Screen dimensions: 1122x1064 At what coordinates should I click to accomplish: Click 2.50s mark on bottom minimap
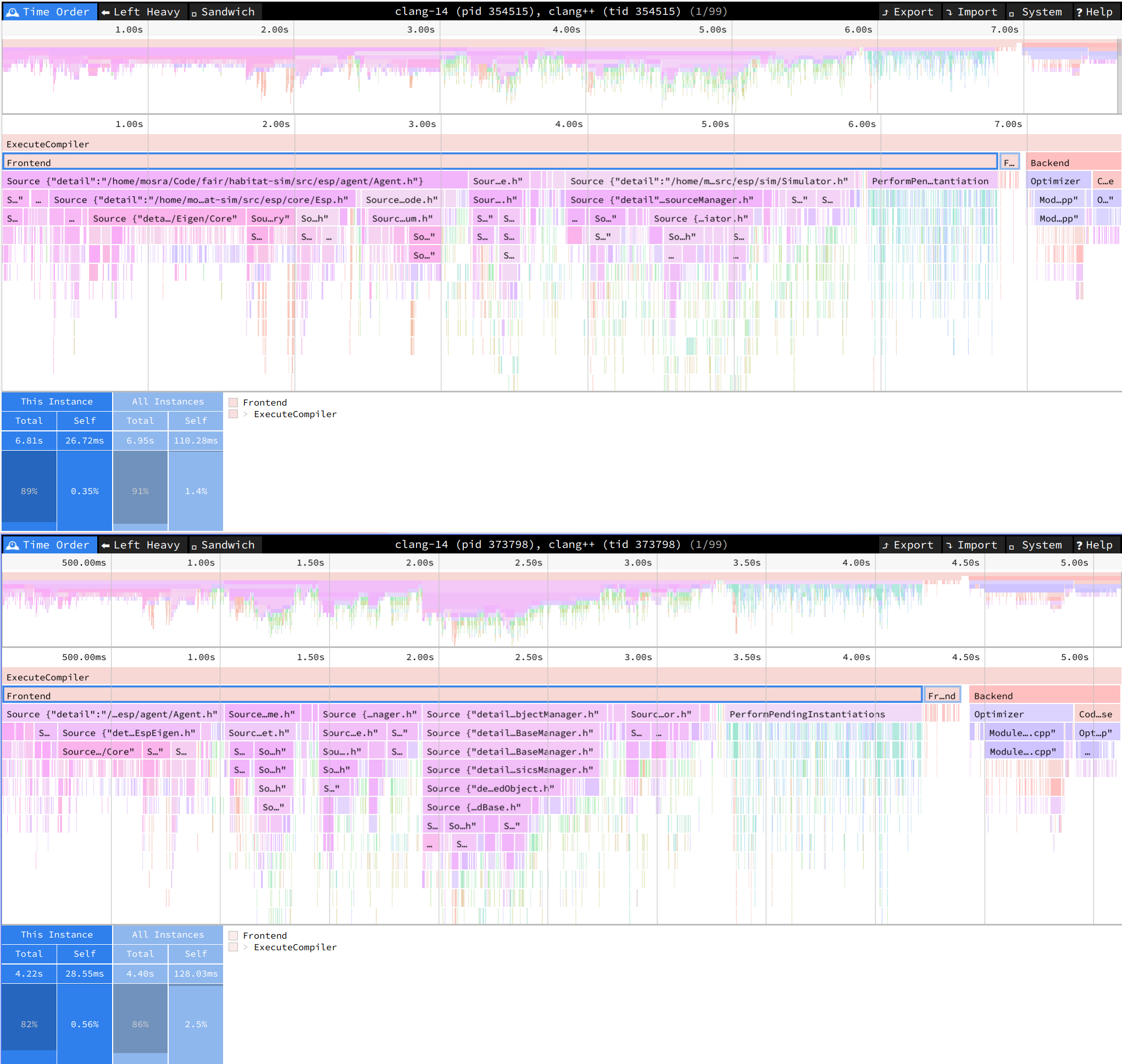point(529,563)
